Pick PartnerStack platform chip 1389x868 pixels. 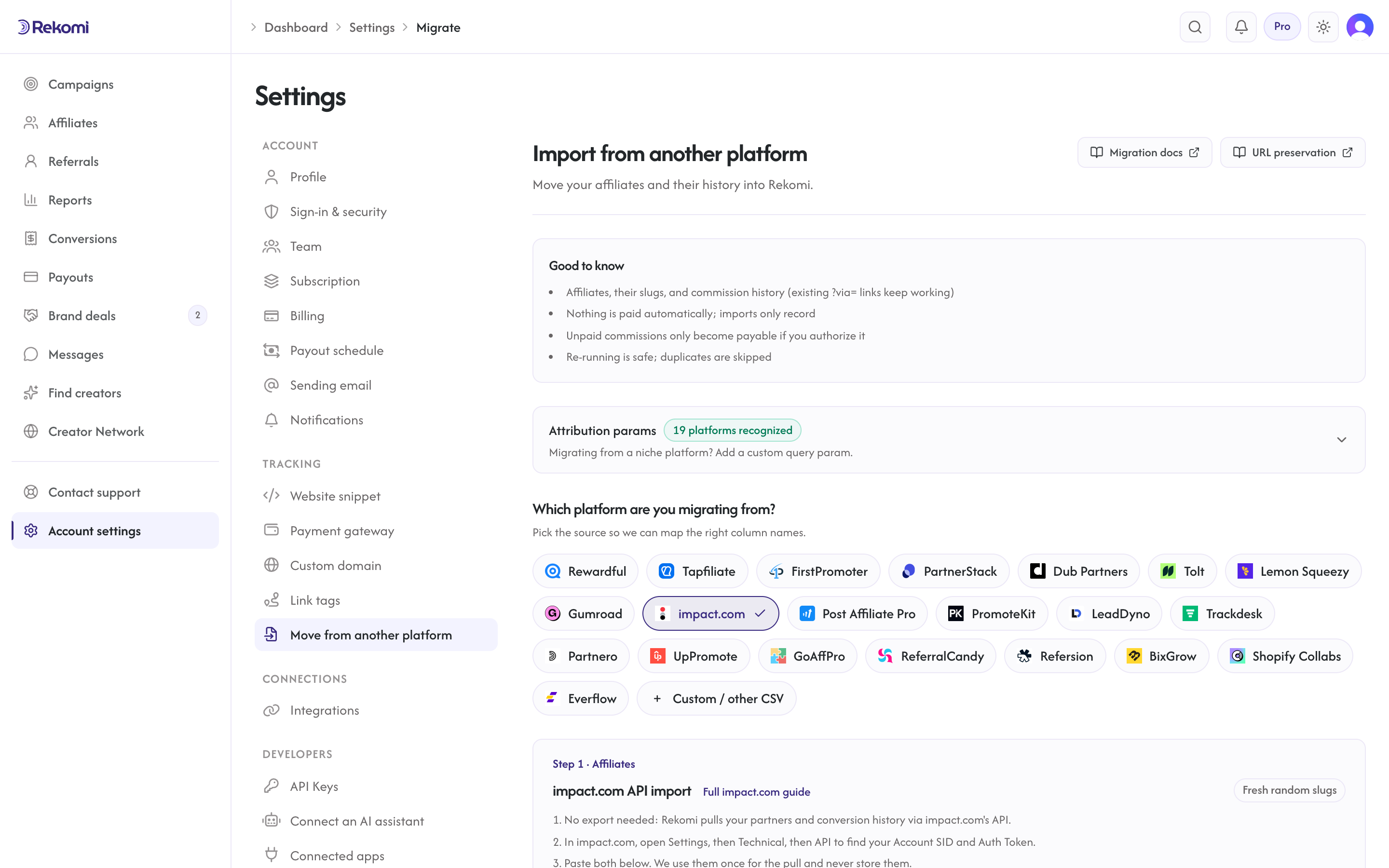949,571
